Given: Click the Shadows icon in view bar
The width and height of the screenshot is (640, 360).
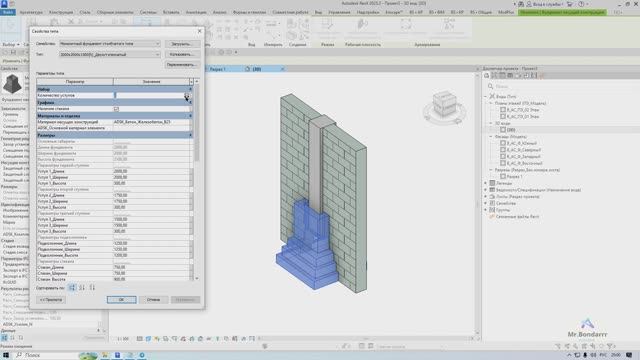Looking at the screenshot, I should (165, 339).
